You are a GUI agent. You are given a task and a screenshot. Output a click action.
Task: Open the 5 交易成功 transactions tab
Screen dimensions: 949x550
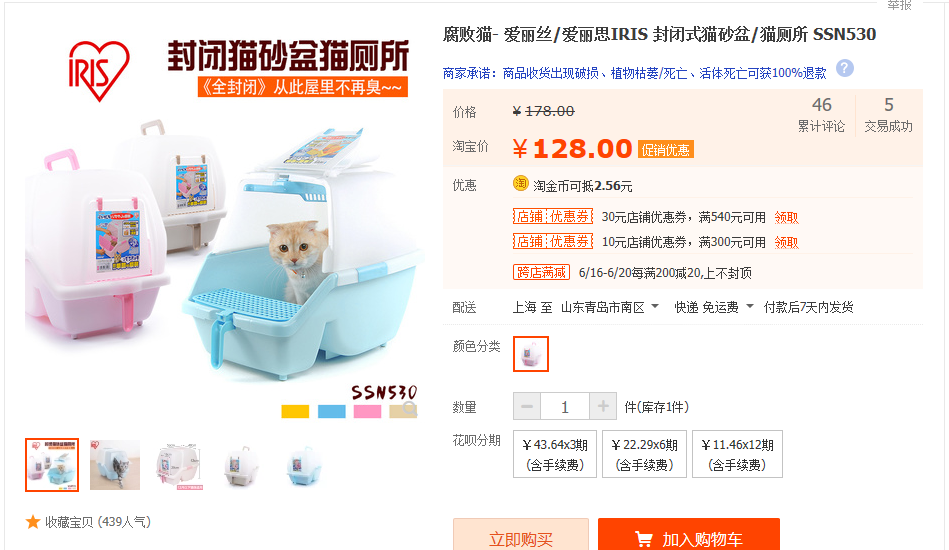pyautogui.click(x=888, y=114)
